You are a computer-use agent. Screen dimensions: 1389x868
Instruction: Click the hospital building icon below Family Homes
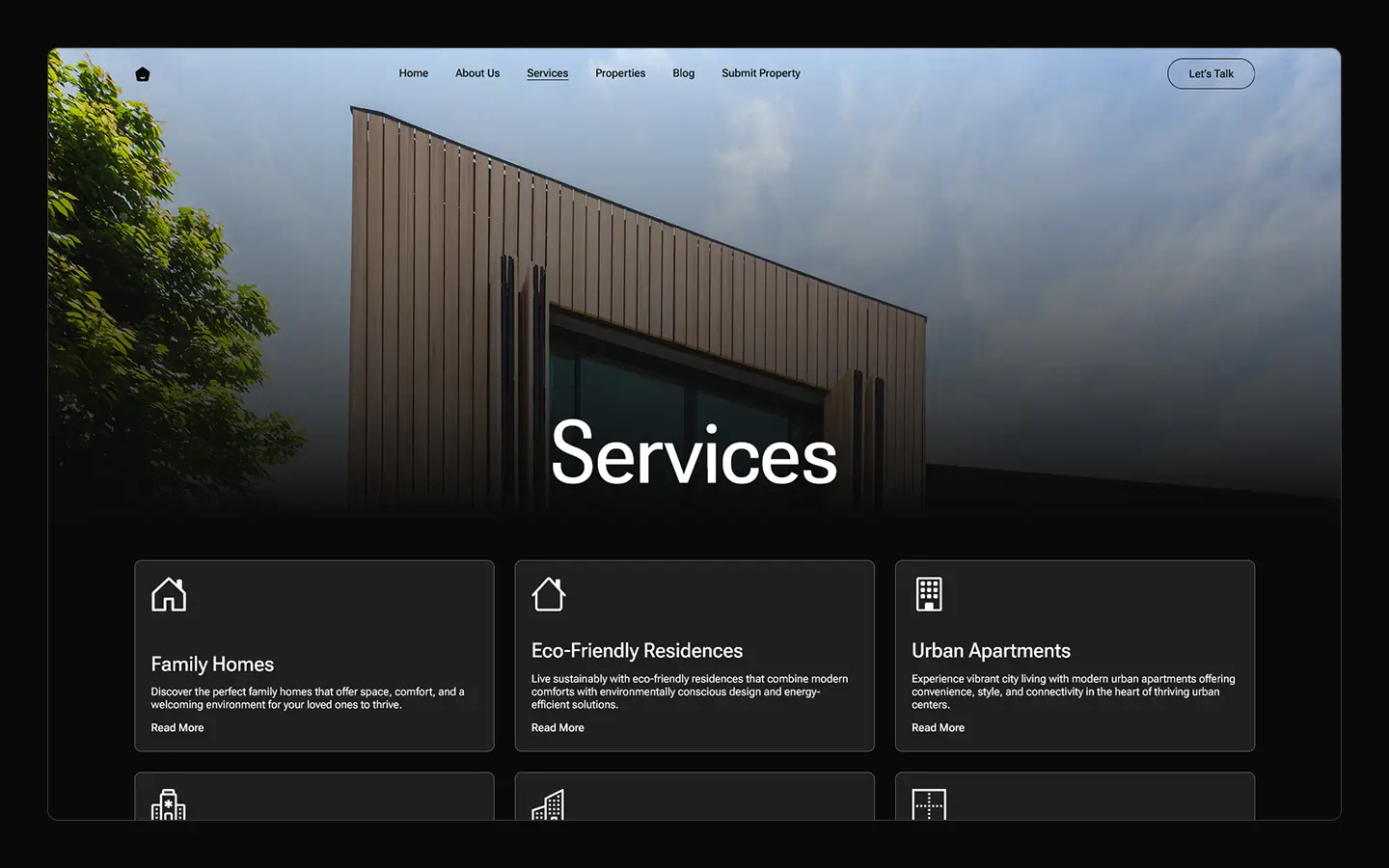[x=169, y=805]
